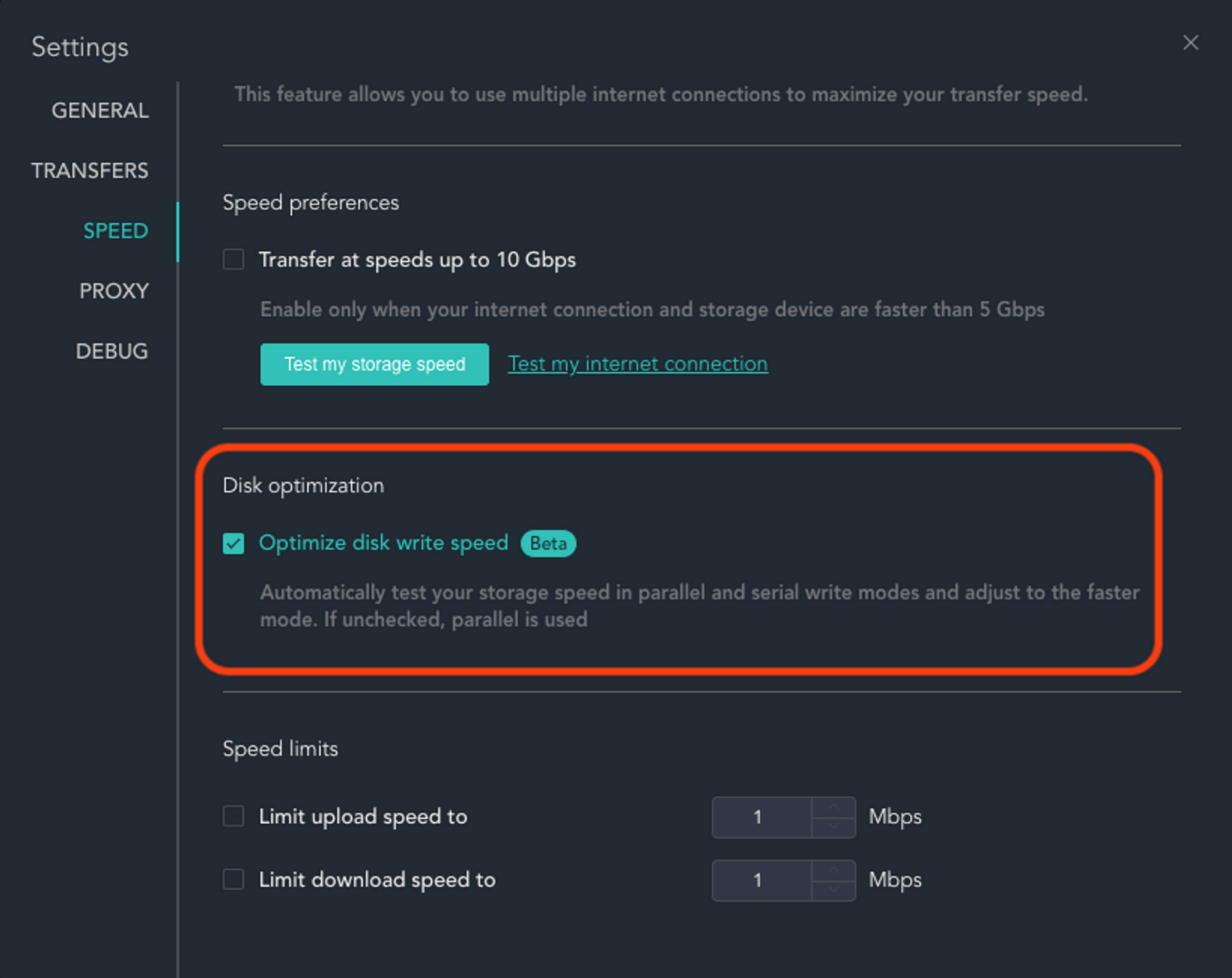Increment the download speed limit value

click(833, 872)
